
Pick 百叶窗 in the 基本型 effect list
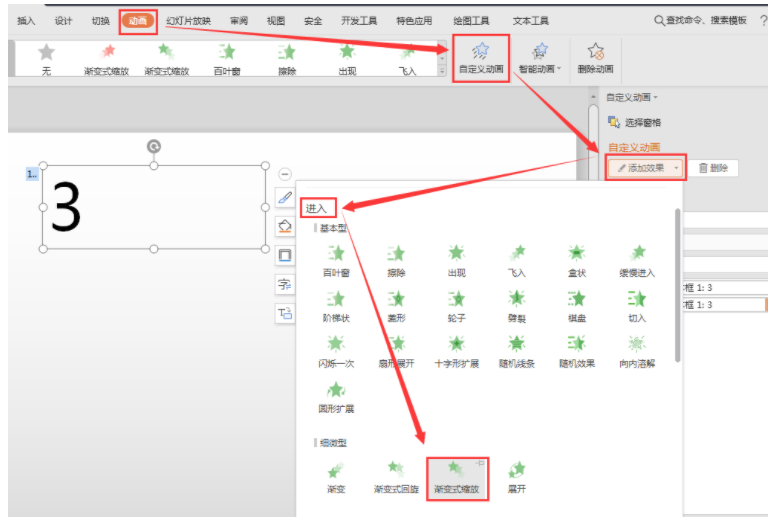click(x=336, y=261)
